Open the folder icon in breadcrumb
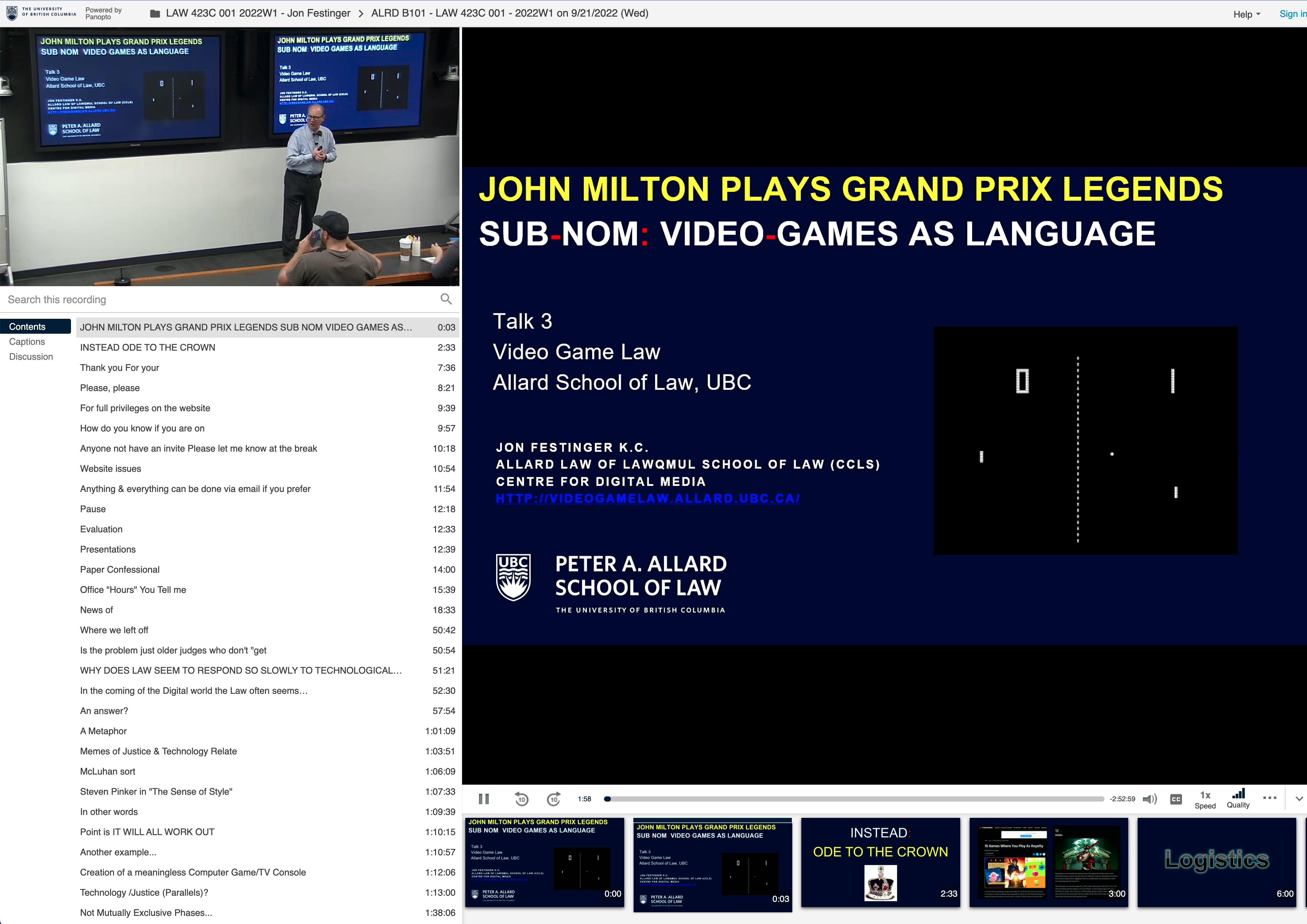The height and width of the screenshot is (924, 1307). [x=155, y=14]
